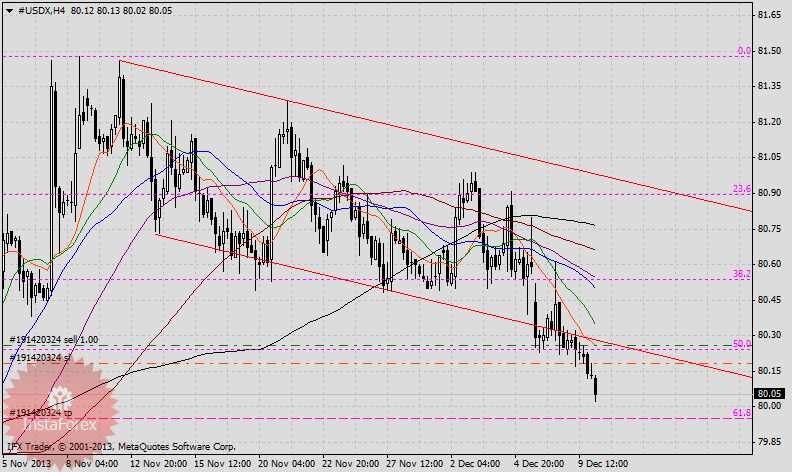Click the Fibonacci 23.6 level label
The width and height of the screenshot is (792, 472).
pyautogui.click(x=741, y=189)
